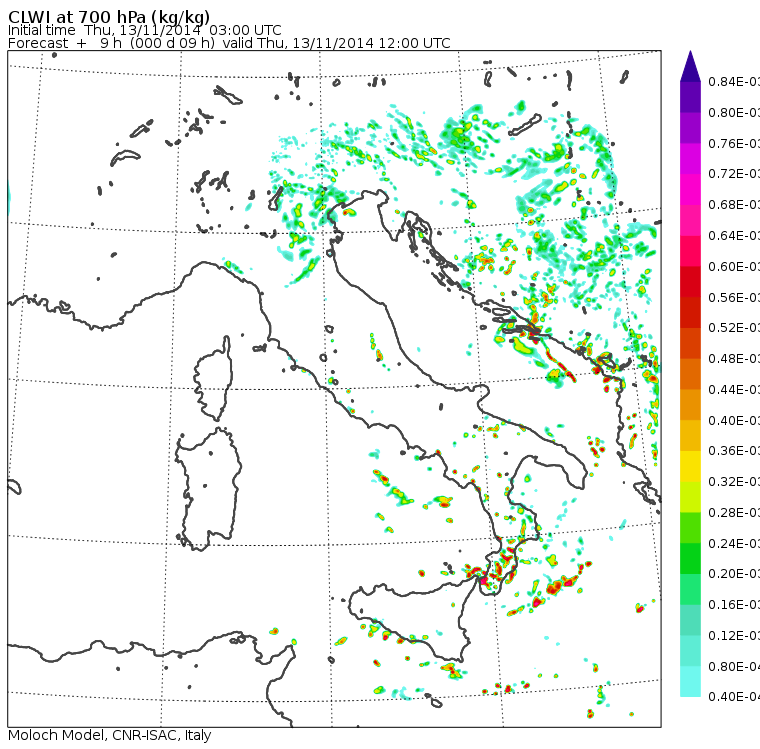Image resolution: width=760 pixels, height=749 pixels.
Task: Click the 'Forecast + 9 h' validity line
Action: click(x=229, y=43)
